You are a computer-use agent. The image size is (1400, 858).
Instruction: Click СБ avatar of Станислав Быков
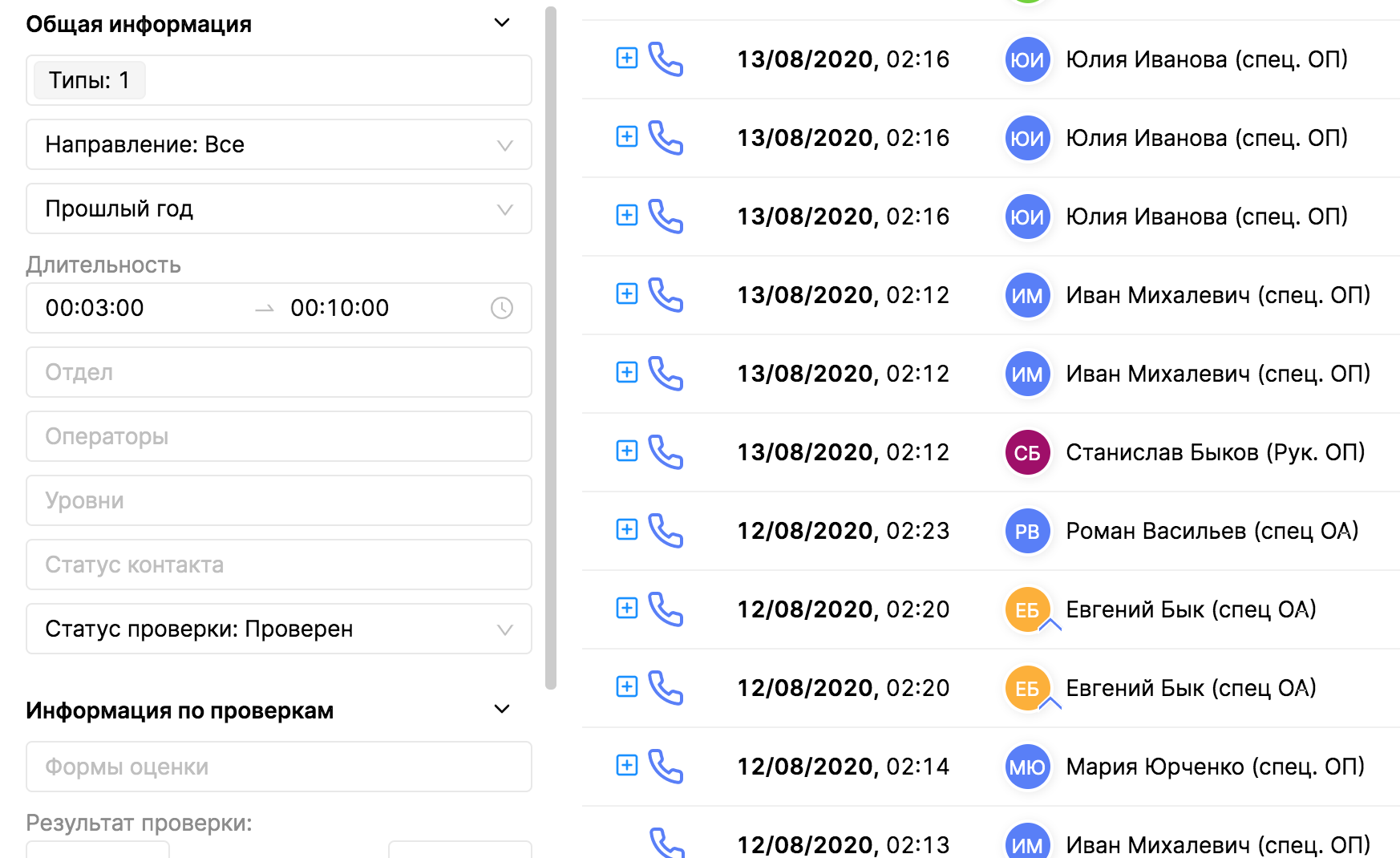click(1027, 452)
